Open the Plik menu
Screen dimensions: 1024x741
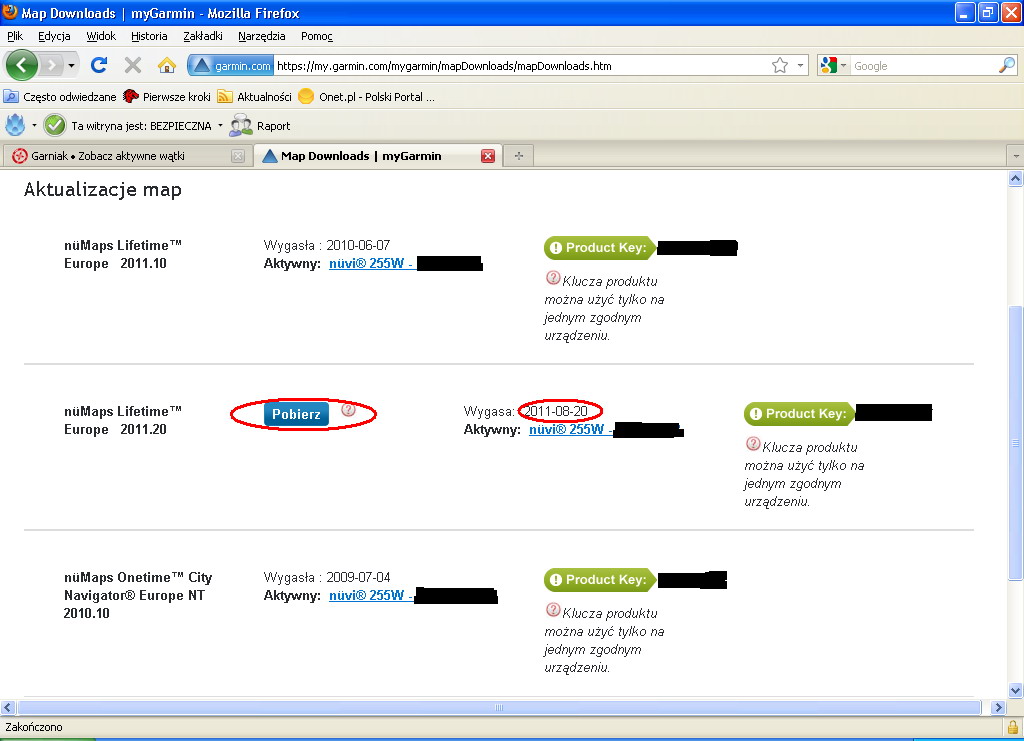click(x=15, y=36)
